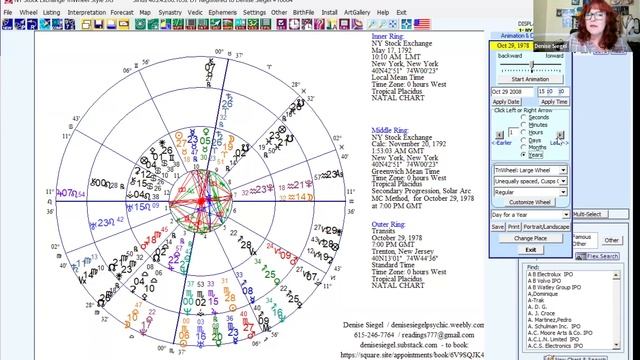Click the Customize Wheel button

530,202
